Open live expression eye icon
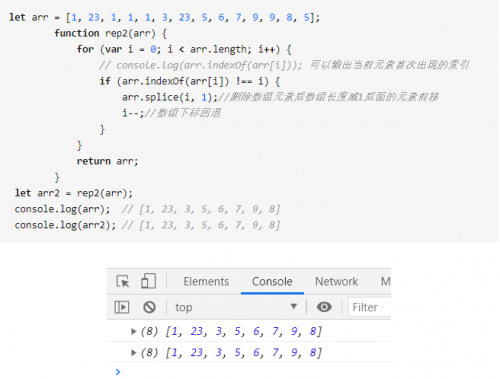 pos(324,307)
